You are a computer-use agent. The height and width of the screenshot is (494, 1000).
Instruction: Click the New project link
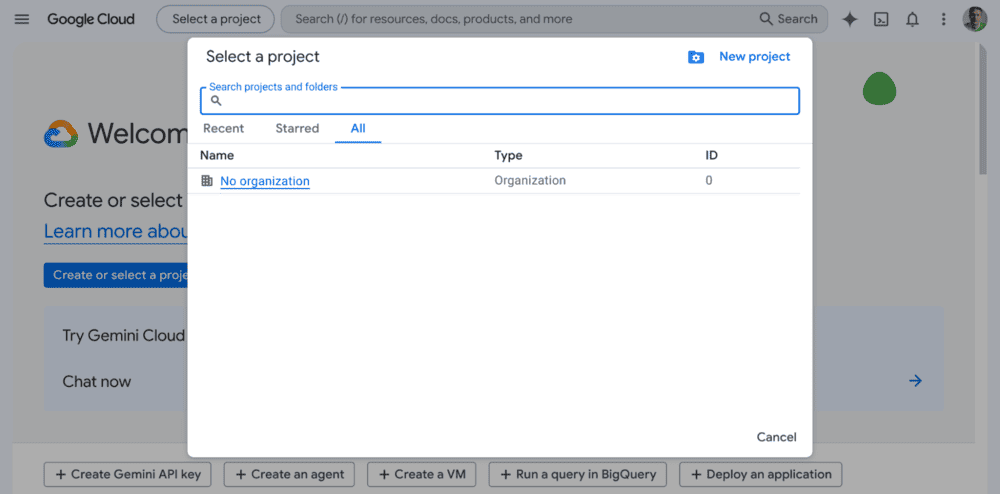coord(754,57)
